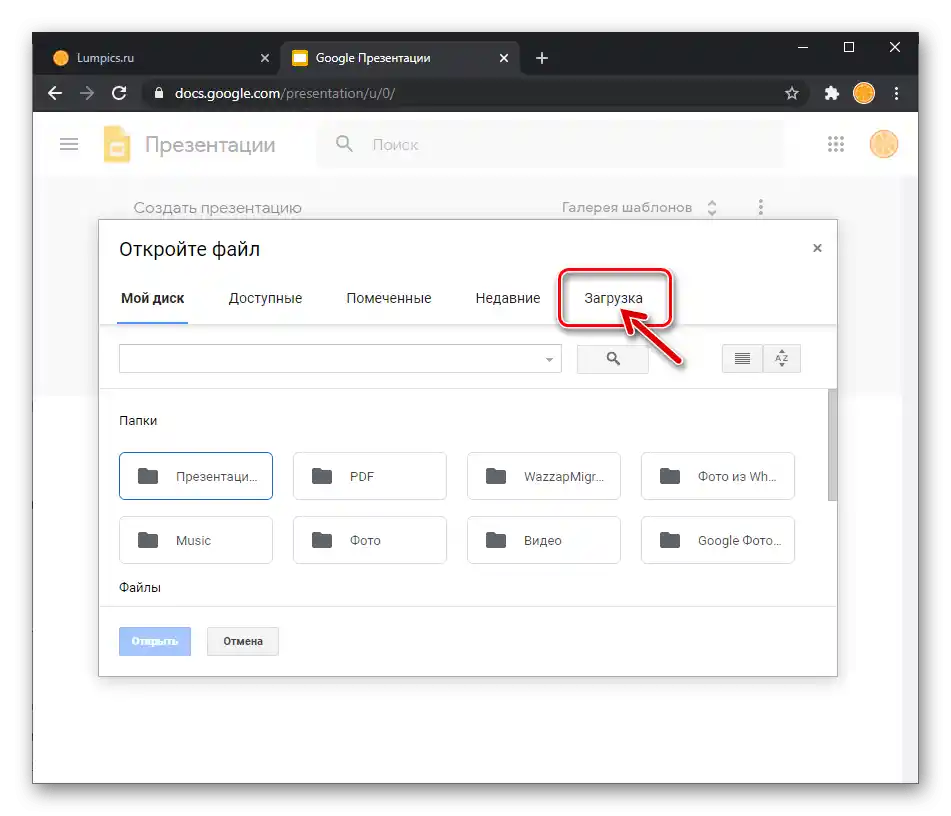Toggle alphabetical sorting of files
This screenshot has width=951, height=816.
[782, 358]
